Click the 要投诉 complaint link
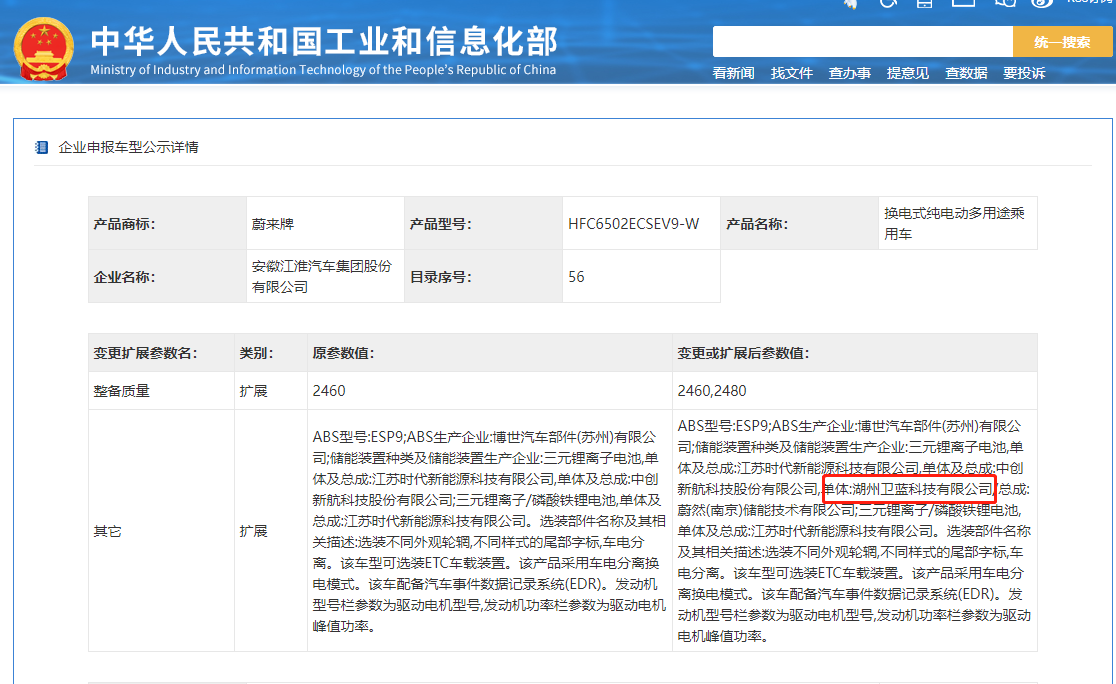The width and height of the screenshot is (1116, 684). point(1024,73)
